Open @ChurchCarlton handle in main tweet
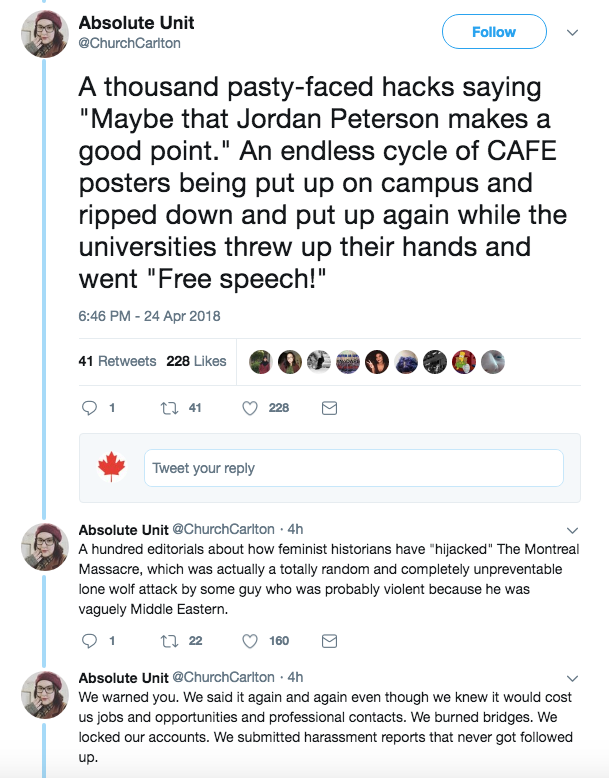Screen dimensions: 609x778 click(129, 43)
